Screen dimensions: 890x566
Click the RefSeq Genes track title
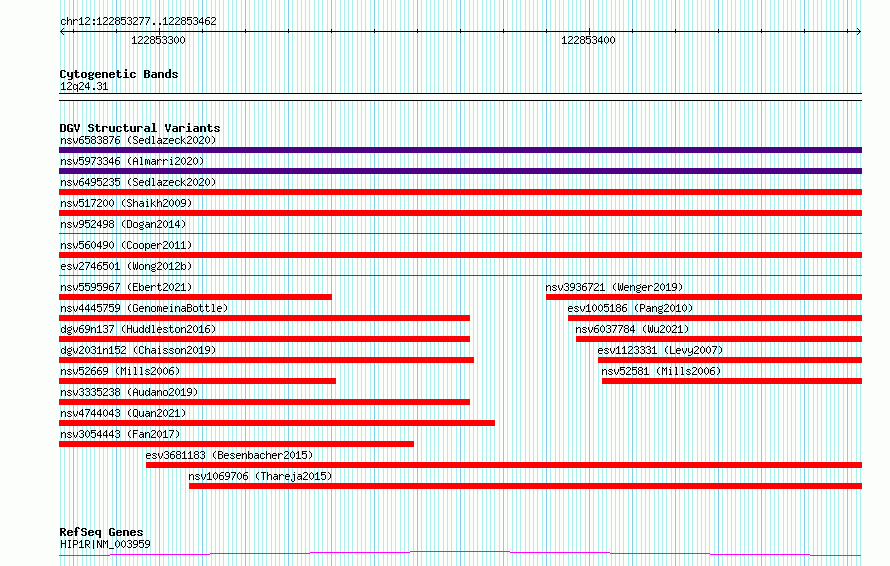point(102,532)
